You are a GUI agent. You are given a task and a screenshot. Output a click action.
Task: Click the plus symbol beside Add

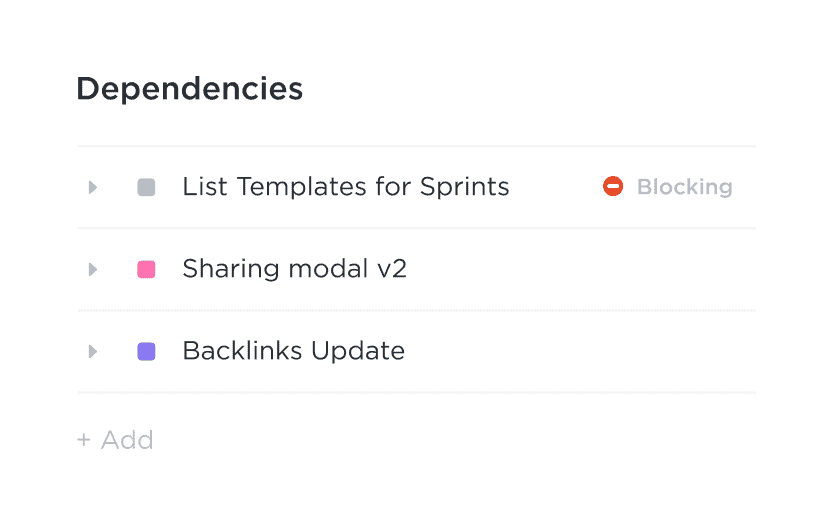pyautogui.click(x=84, y=440)
